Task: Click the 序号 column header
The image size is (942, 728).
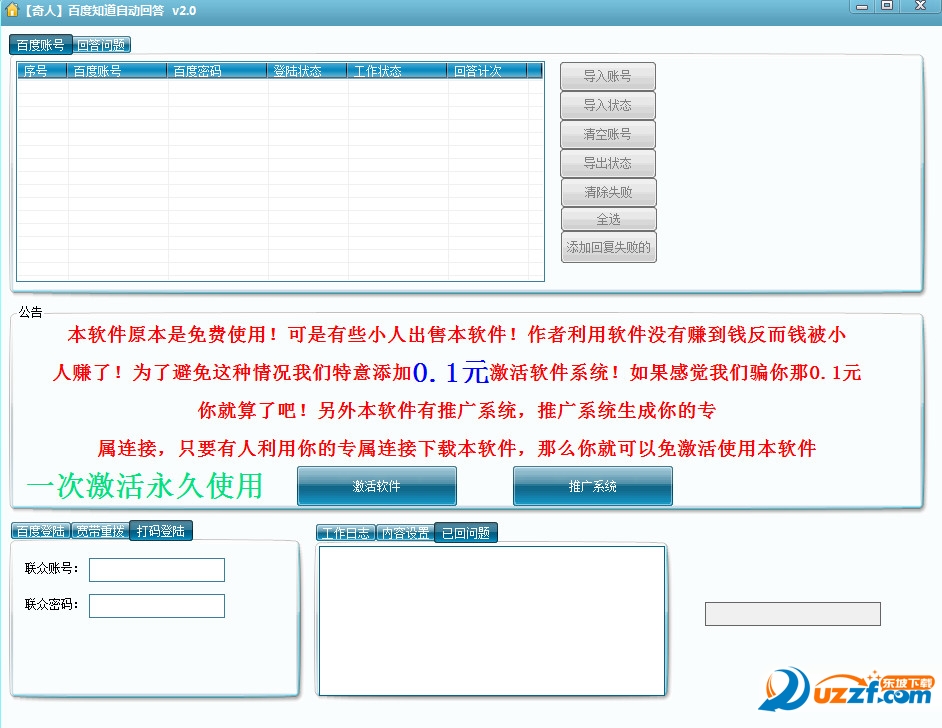Action: point(42,71)
